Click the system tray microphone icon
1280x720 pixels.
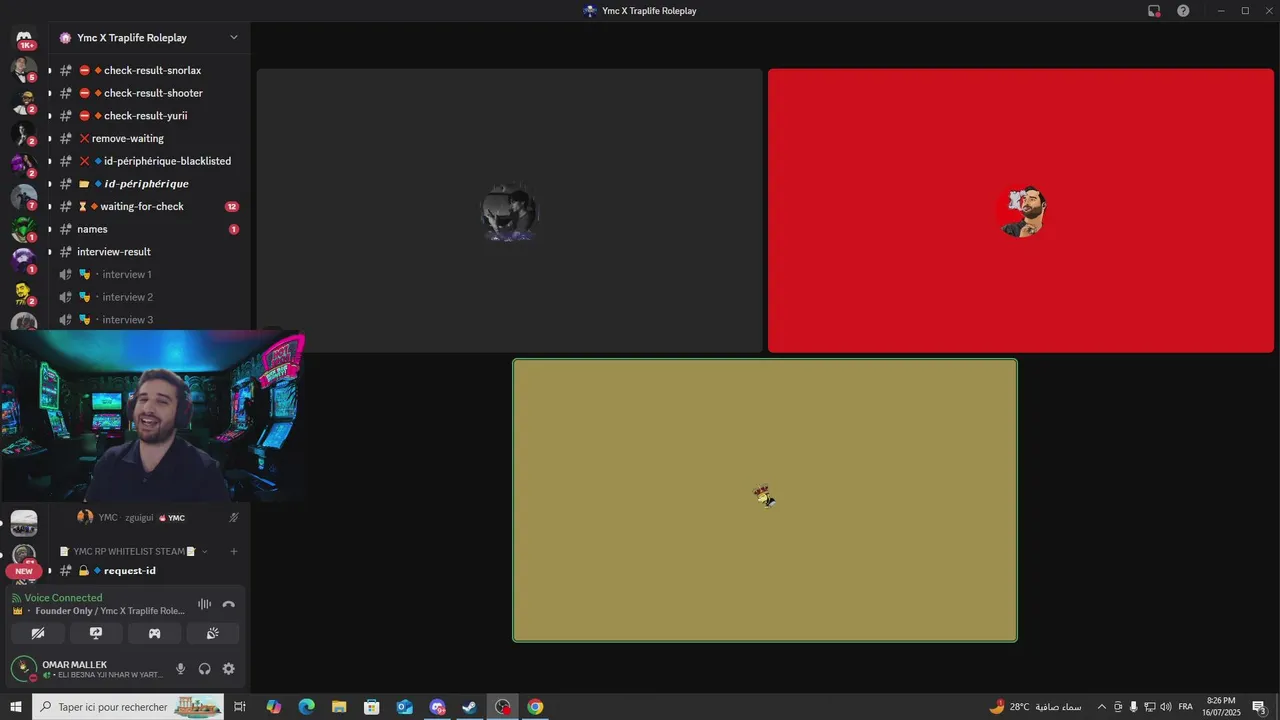point(1134,707)
